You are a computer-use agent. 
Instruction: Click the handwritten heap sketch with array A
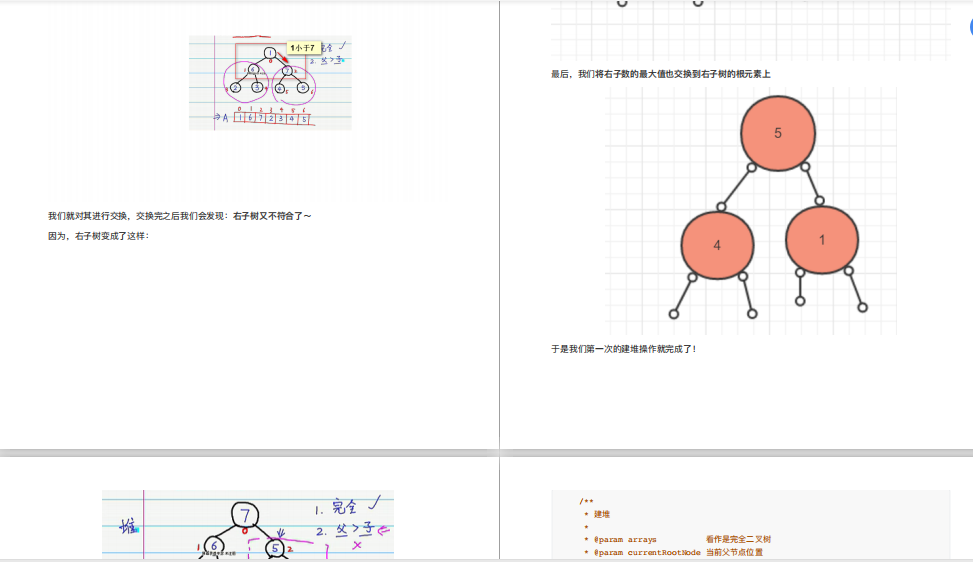(x=270, y=83)
